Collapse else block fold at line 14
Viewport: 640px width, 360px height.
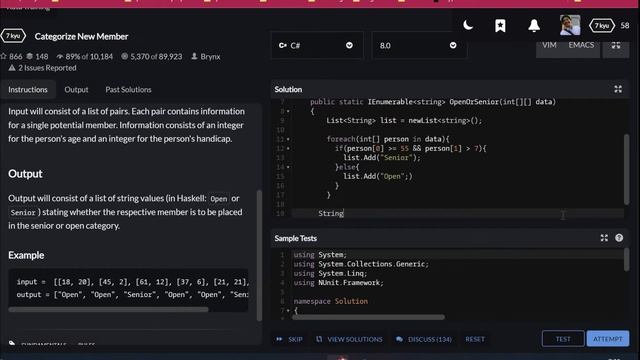tap(288, 167)
